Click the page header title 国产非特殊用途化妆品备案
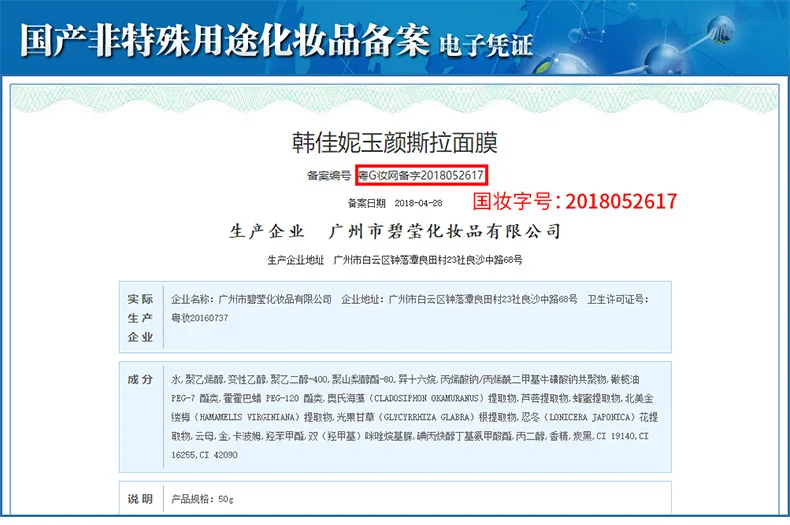 tap(225, 40)
